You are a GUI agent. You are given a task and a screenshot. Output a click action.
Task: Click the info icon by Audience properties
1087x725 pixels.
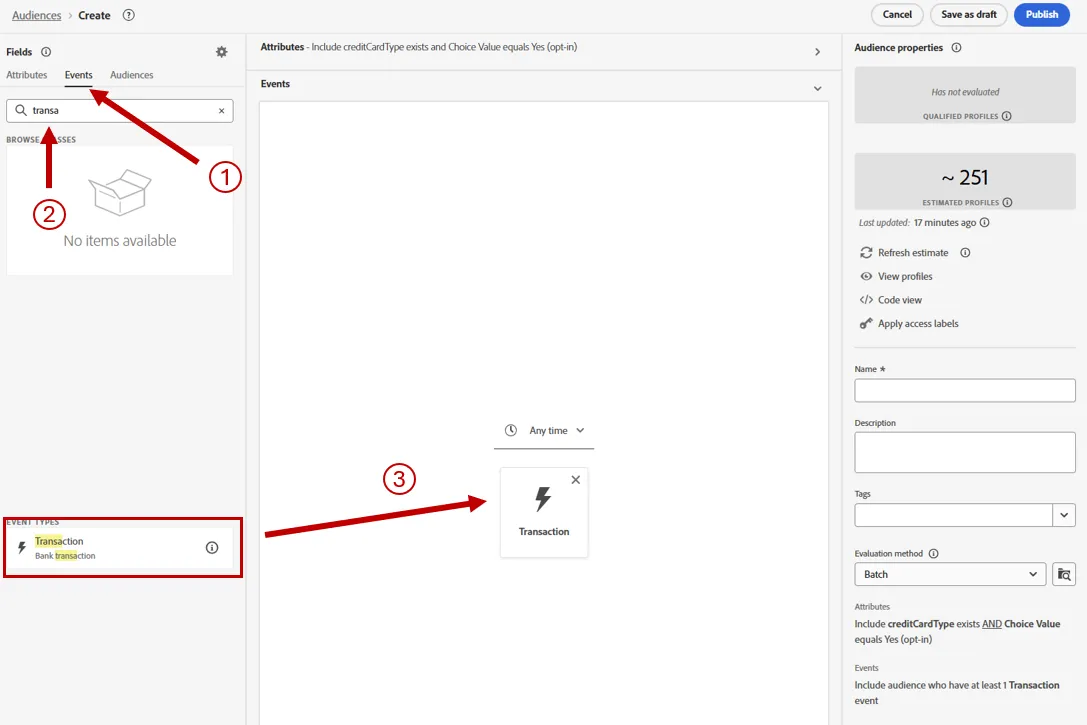click(x=957, y=48)
